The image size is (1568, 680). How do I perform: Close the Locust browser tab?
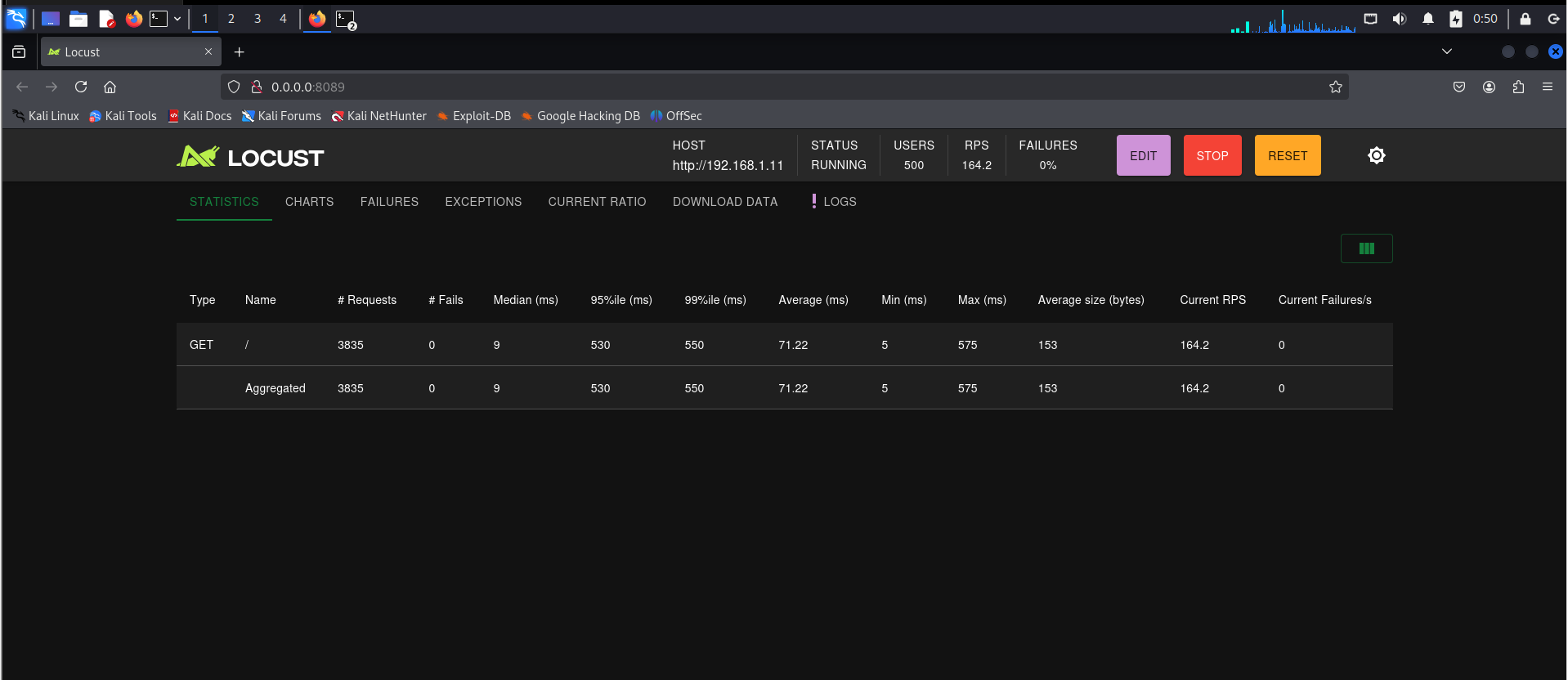click(208, 51)
